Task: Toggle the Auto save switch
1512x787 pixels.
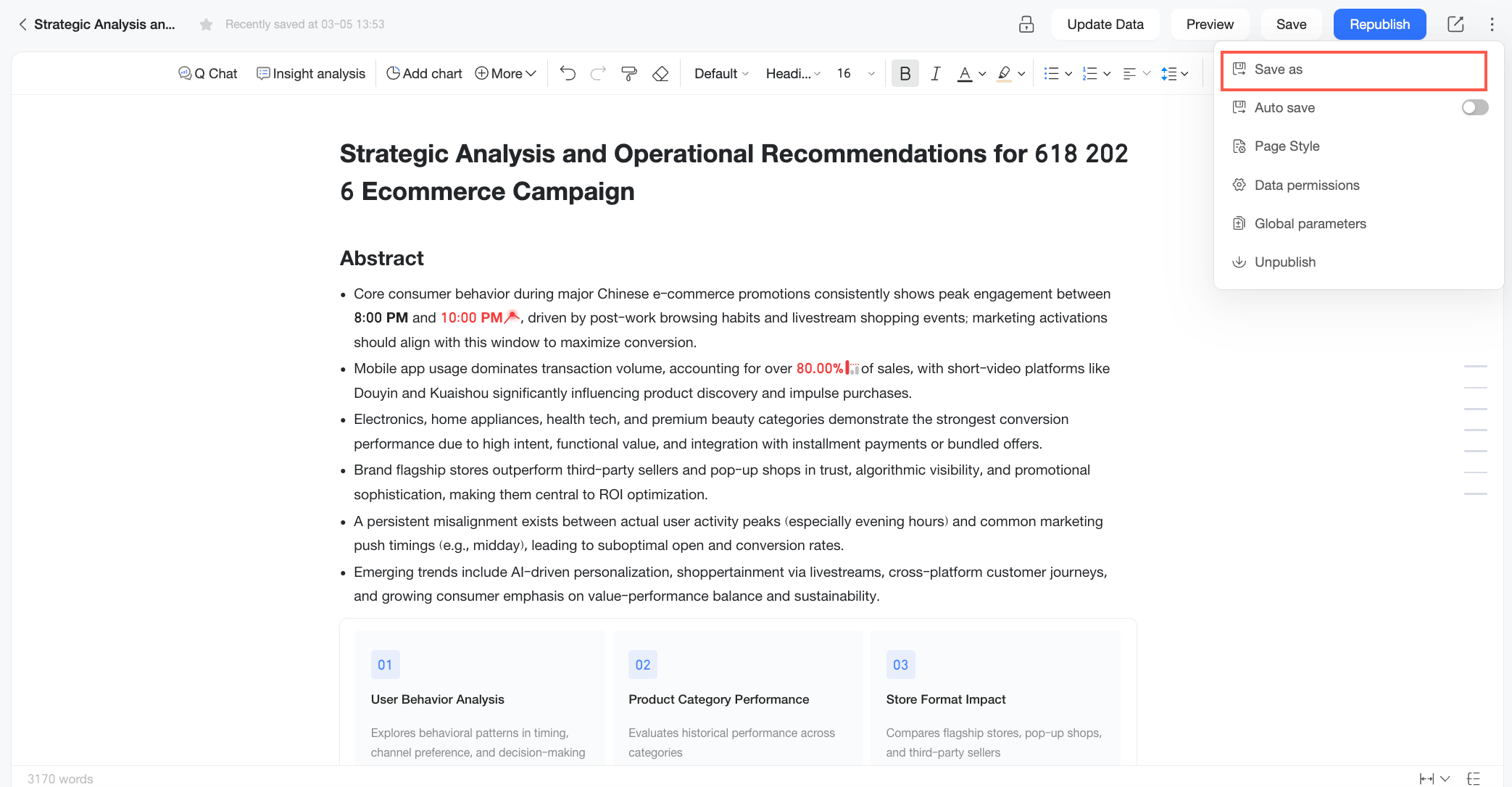Action: (x=1474, y=108)
